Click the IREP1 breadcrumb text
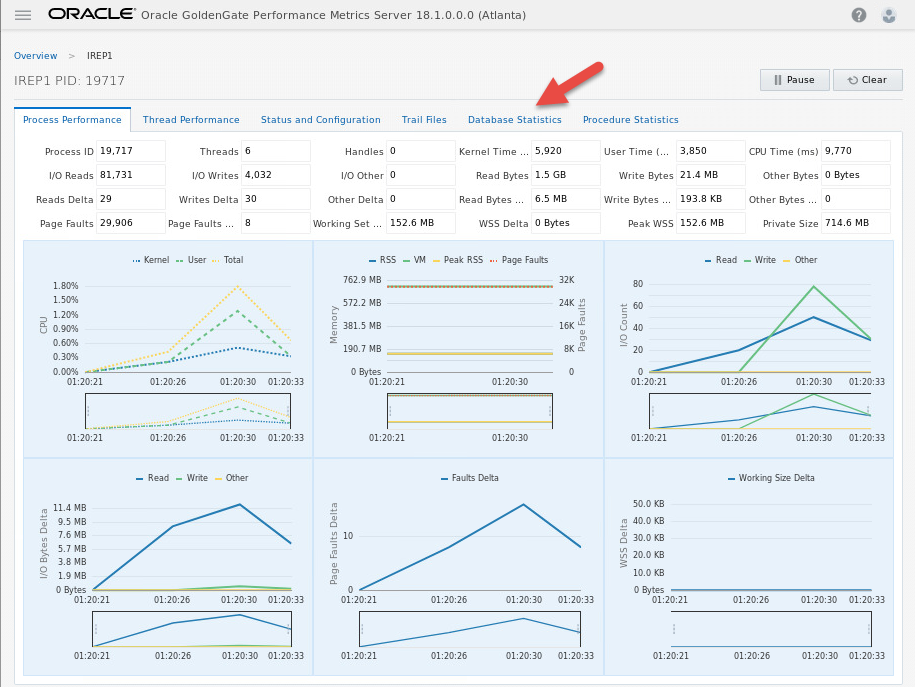The width and height of the screenshot is (915, 687). pos(99,55)
